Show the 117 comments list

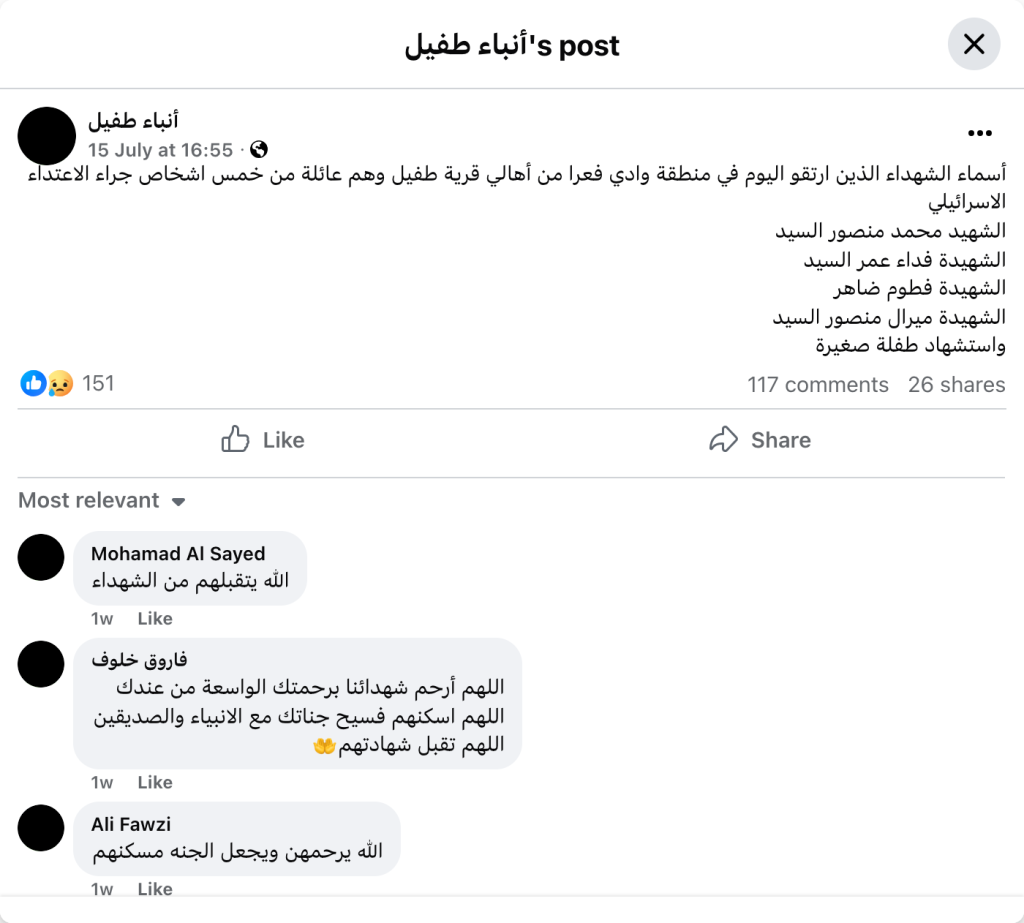817,385
